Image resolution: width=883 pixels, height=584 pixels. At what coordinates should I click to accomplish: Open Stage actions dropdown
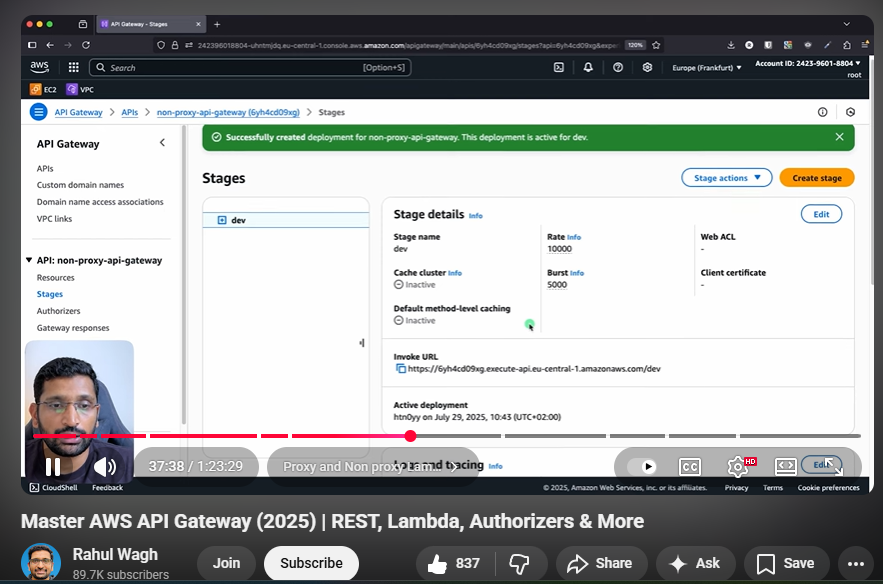(x=726, y=178)
